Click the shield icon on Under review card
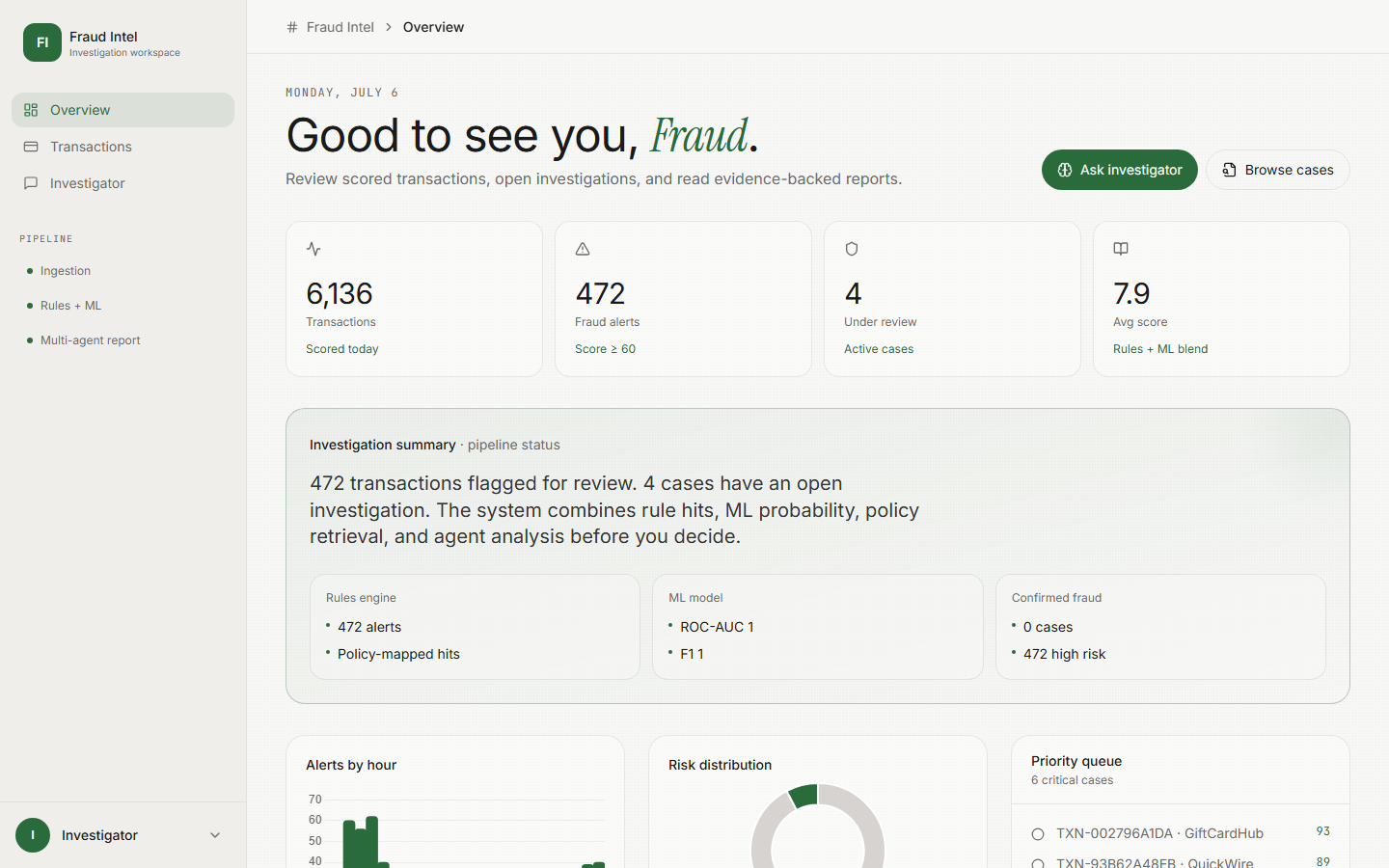Image resolution: width=1389 pixels, height=868 pixels. coord(852,249)
